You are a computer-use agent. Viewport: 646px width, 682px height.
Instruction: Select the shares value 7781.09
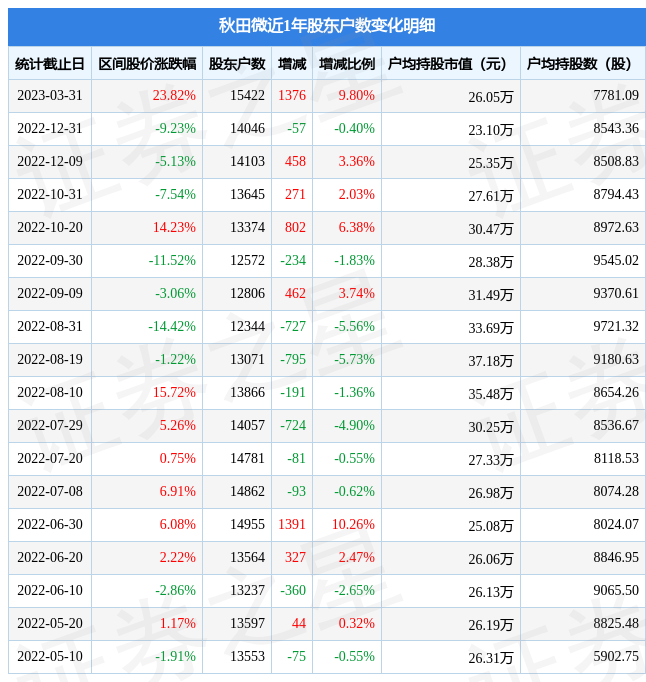click(616, 95)
